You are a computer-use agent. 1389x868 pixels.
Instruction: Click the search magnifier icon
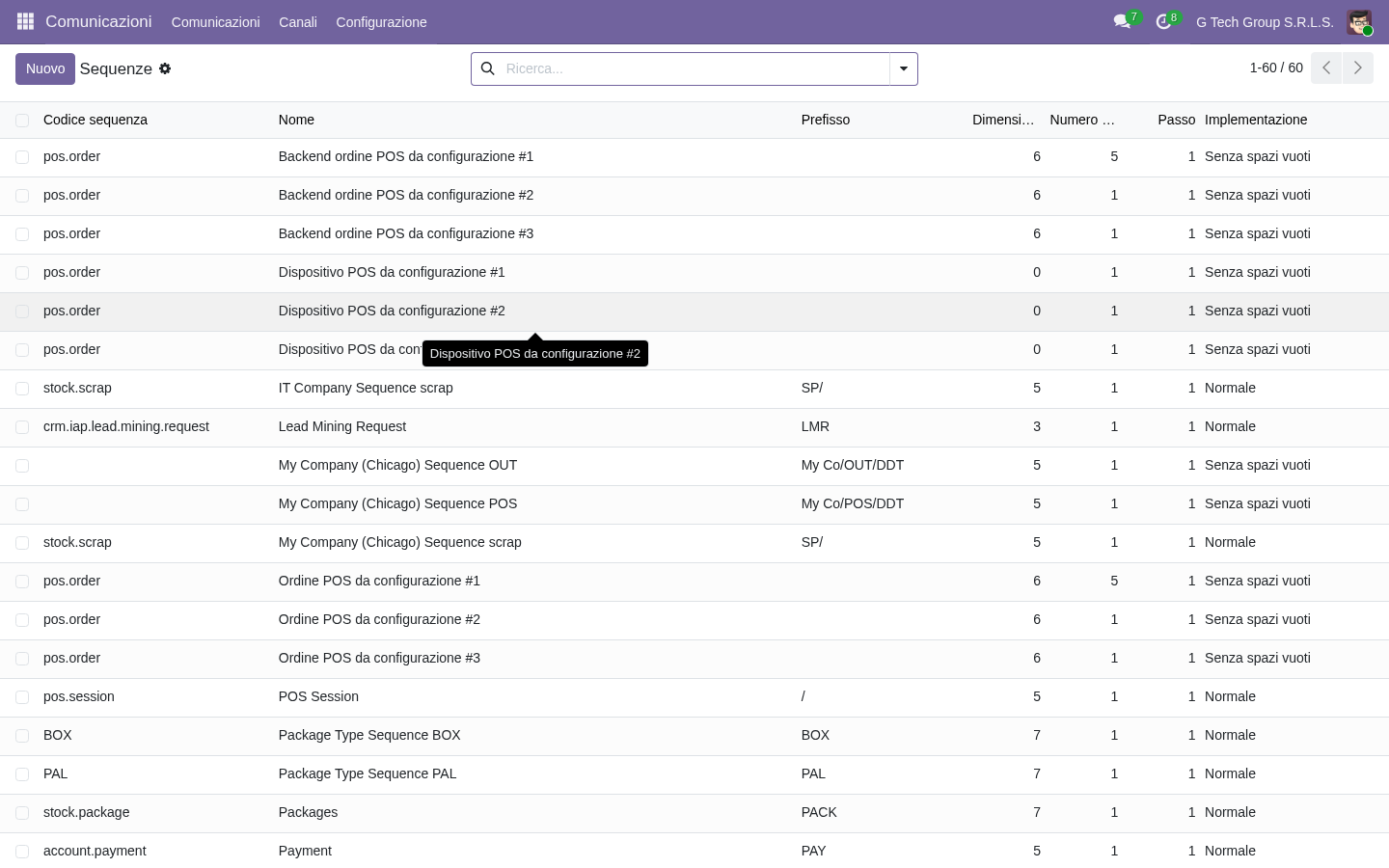(x=488, y=68)
